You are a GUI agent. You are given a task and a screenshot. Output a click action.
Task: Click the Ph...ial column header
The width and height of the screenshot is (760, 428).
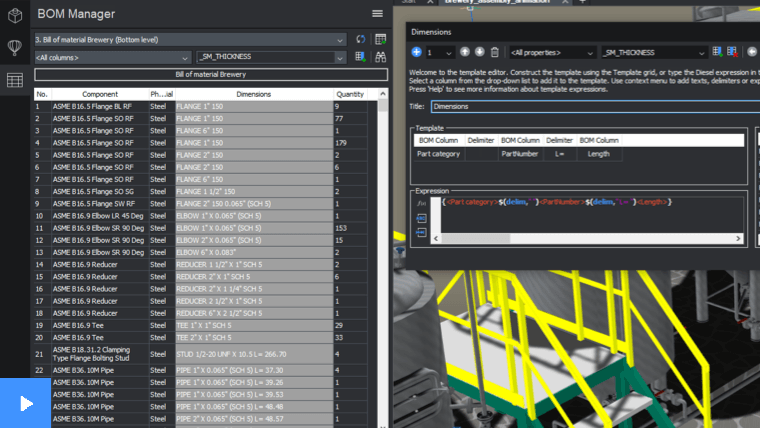point(162,94)
